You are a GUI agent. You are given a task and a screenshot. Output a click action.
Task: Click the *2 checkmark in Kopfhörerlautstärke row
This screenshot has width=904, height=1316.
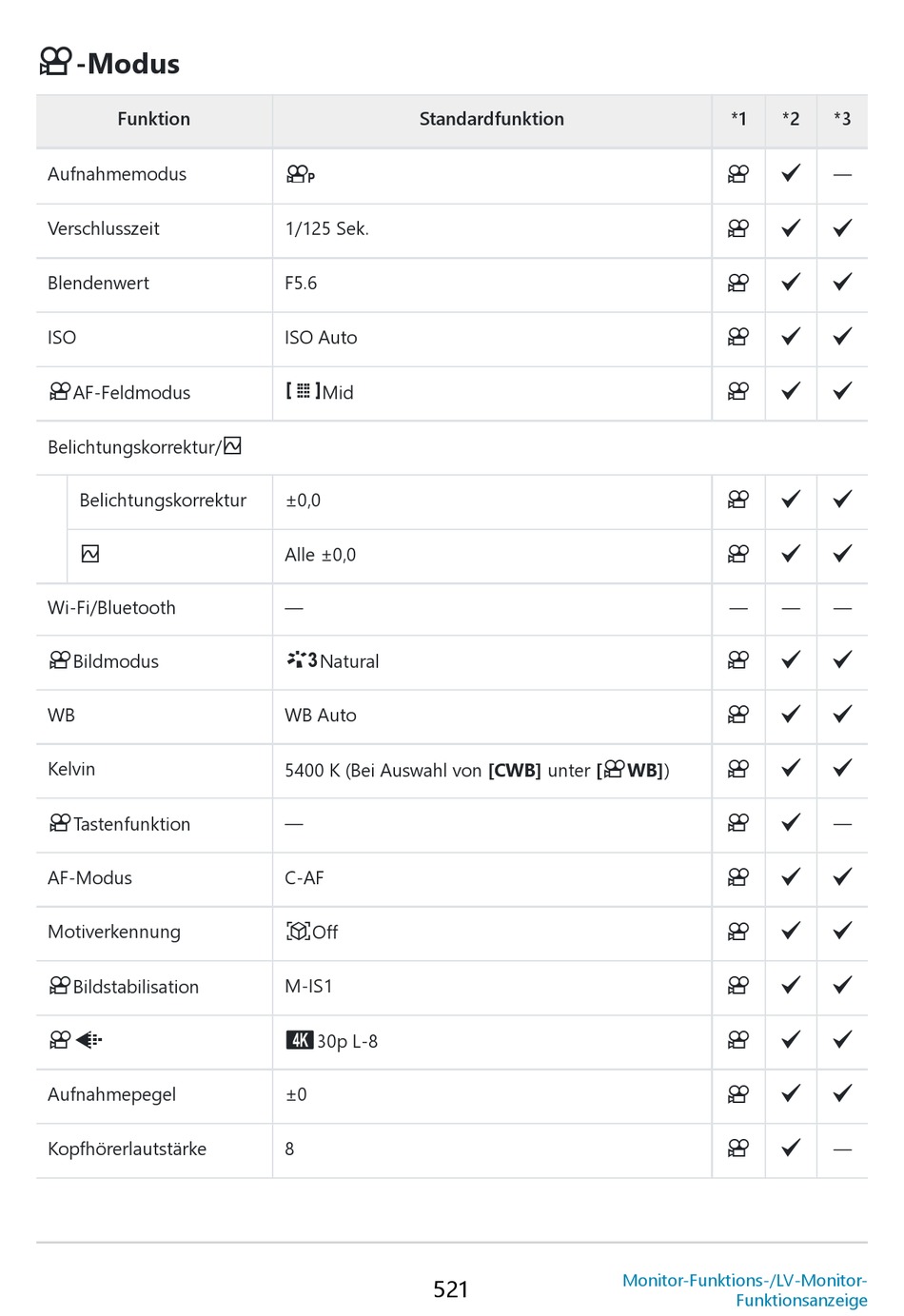[791, 1149]
